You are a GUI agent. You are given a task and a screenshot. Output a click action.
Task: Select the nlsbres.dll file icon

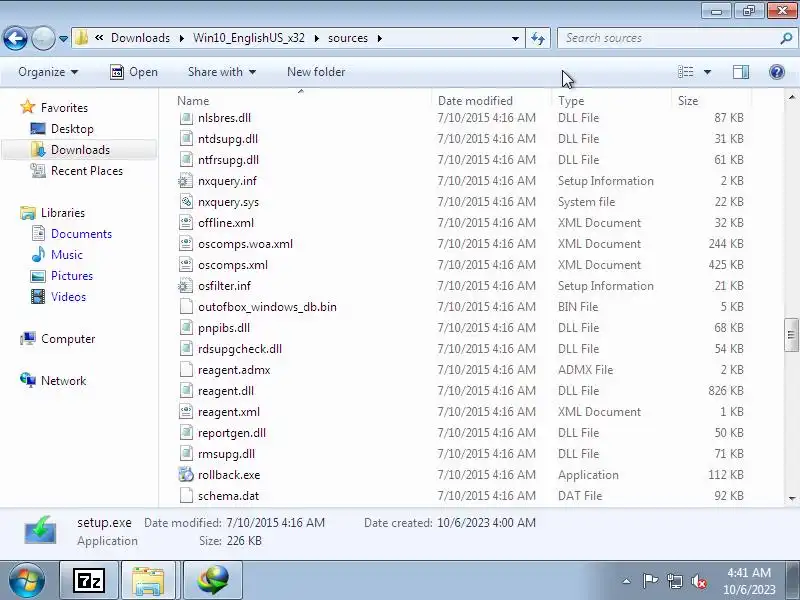186,118
